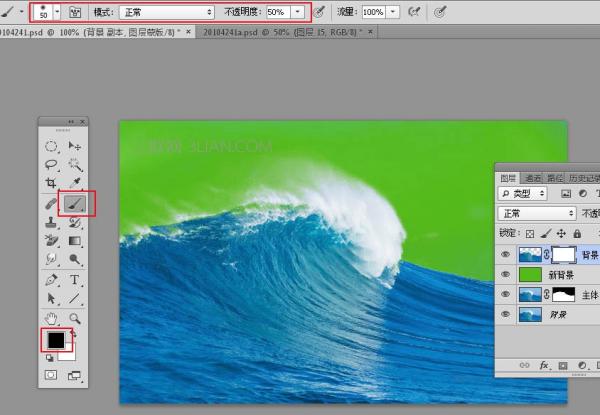This screenshot has height=415, width=600.
Task: Toggle lock transparent pixels
Action: (530, 233)
